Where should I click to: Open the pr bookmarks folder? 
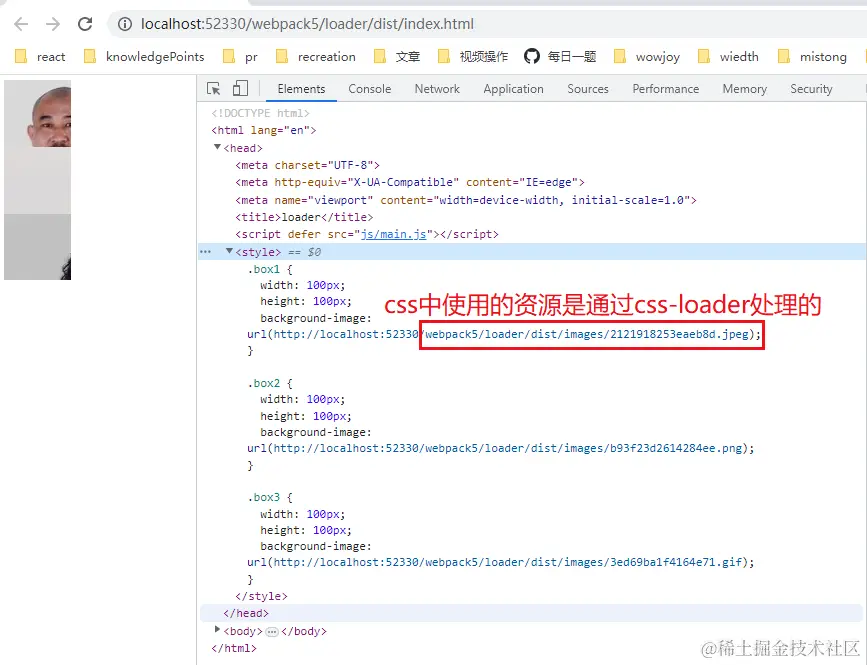[x=241, y=56]
